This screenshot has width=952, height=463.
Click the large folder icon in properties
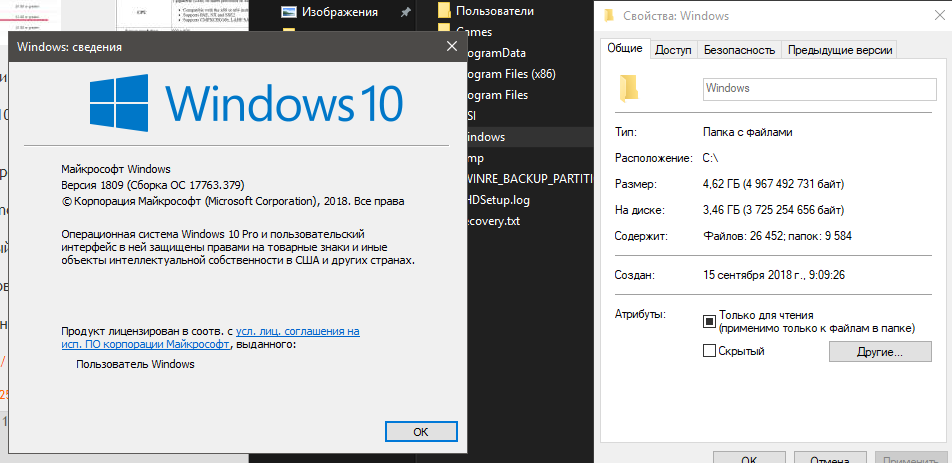coord(628,88)
